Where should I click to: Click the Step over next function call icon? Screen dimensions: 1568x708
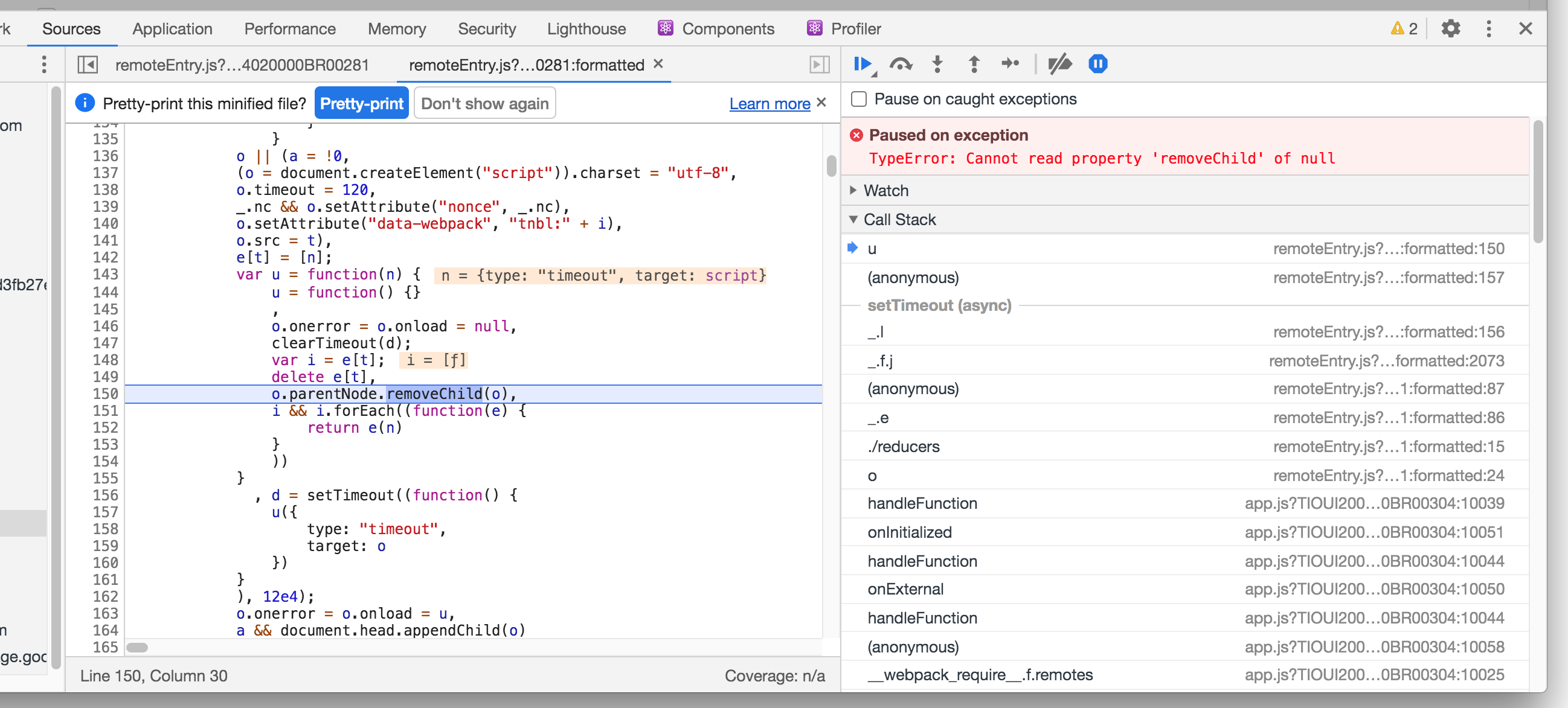click(900, 64)
